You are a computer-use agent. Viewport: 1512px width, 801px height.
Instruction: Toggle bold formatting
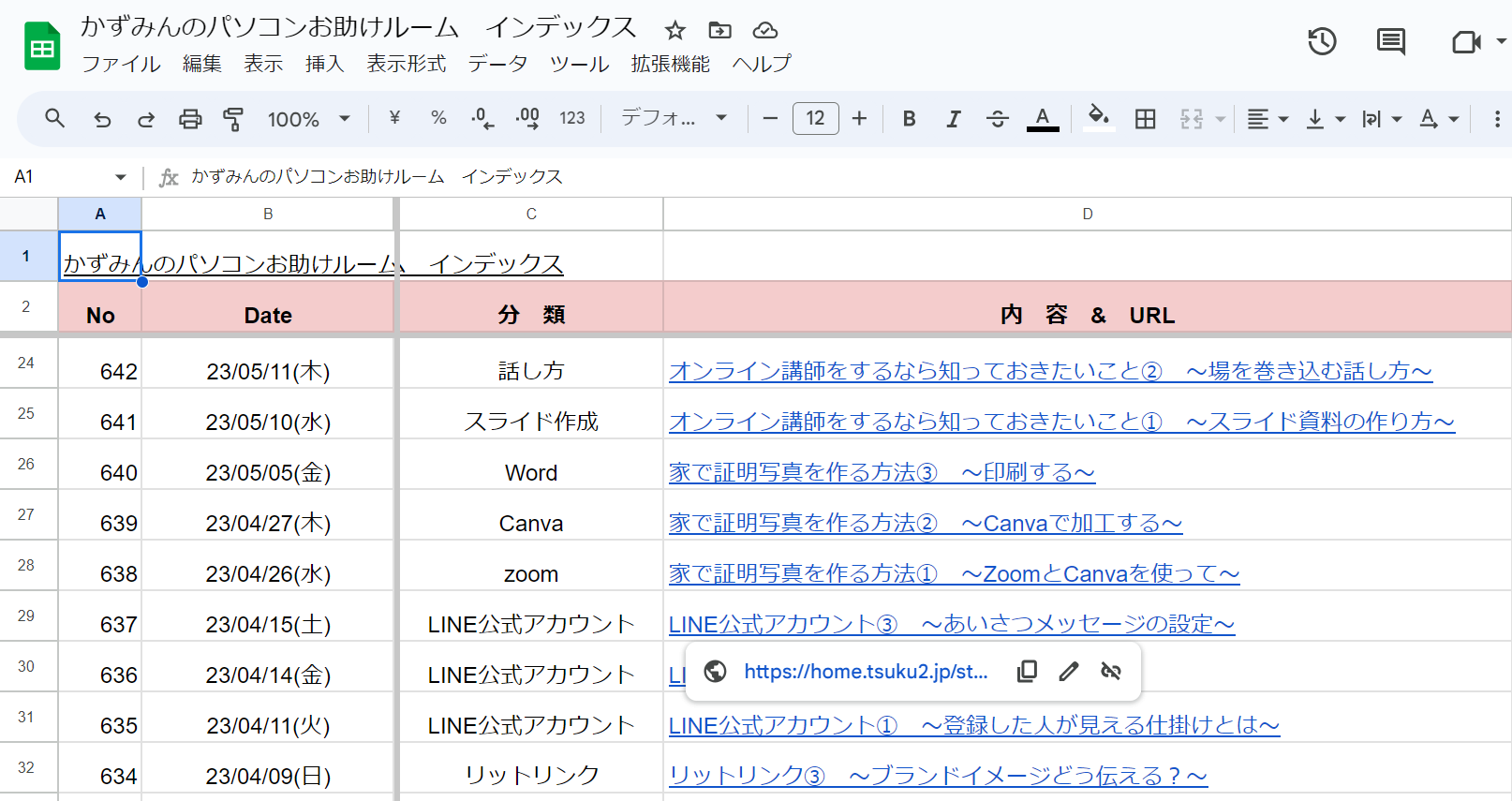[909, 119]
